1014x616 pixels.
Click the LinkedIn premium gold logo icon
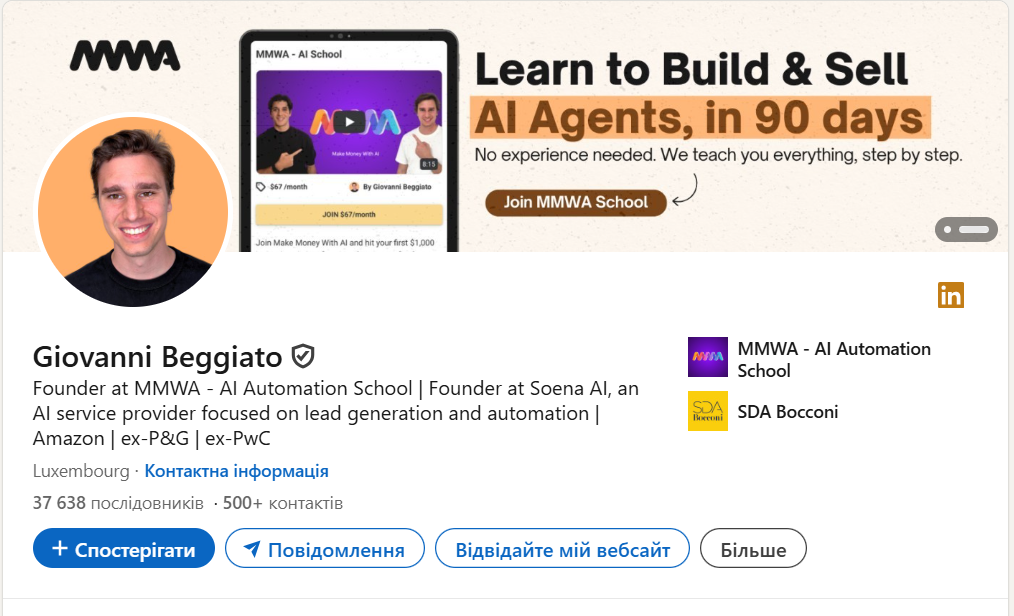click(951, 295)
